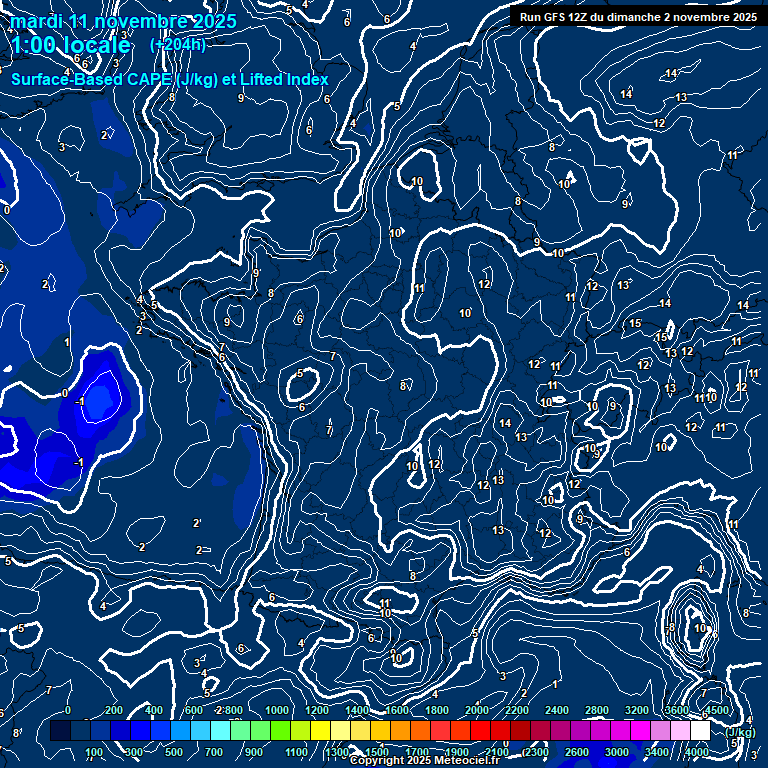Image resolution: width=768 pixels, height=768 pixels.
Task: Click the 'Copyright 2025 Meteociel.fr' credit
Action: 425,761
